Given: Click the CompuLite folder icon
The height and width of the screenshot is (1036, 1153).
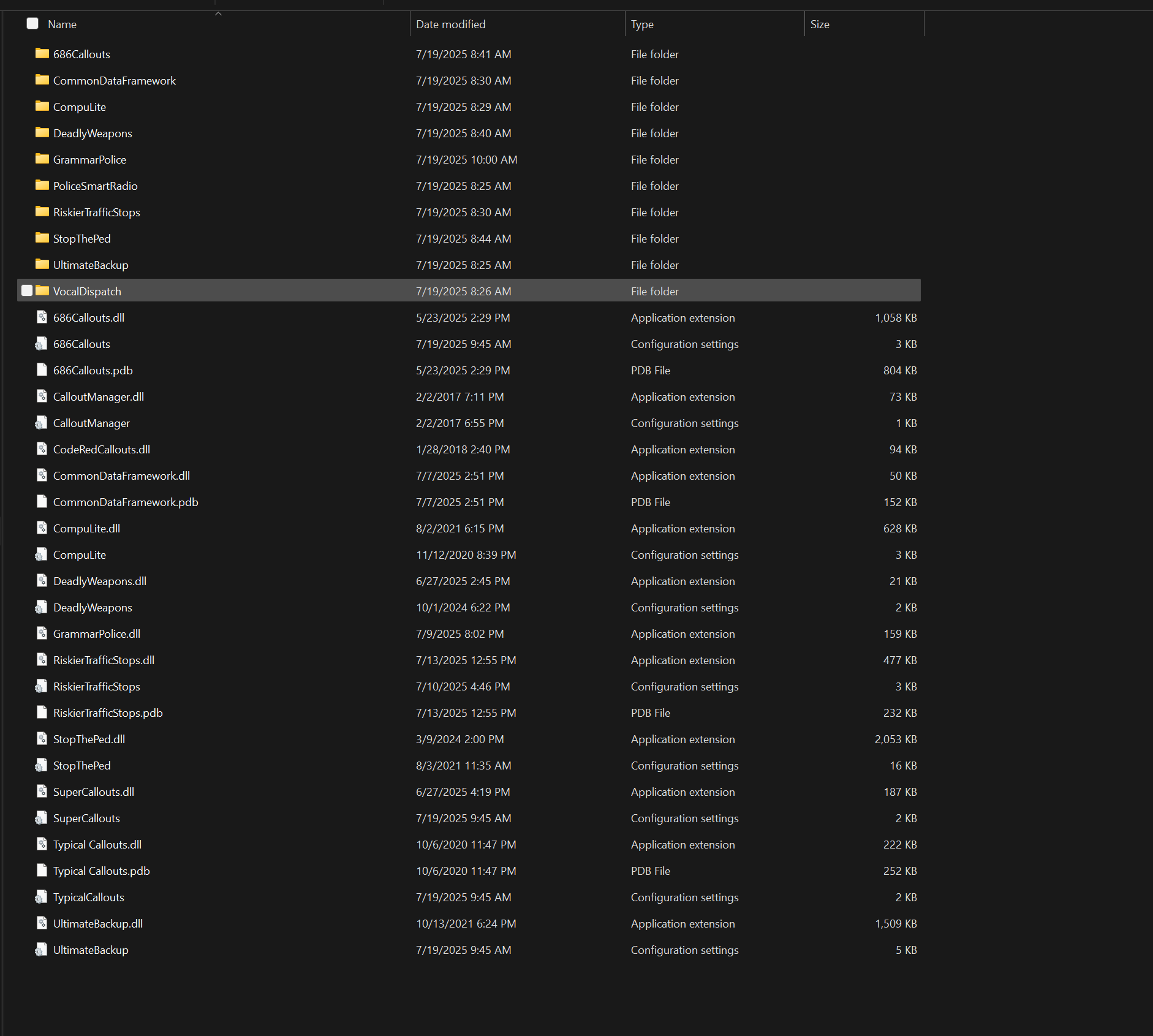Looking at the screenshot, I should [42, 106].
